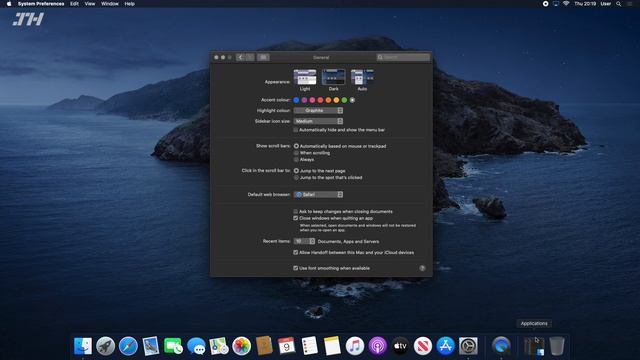This screenshot has width=640, height=360.
Task: Launch Safari from the Dock
Action: [128, 346]
